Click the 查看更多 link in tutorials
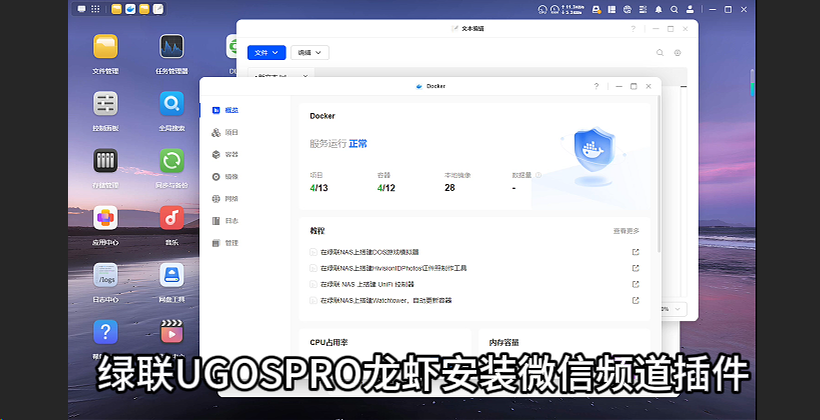 pos(626,231)
